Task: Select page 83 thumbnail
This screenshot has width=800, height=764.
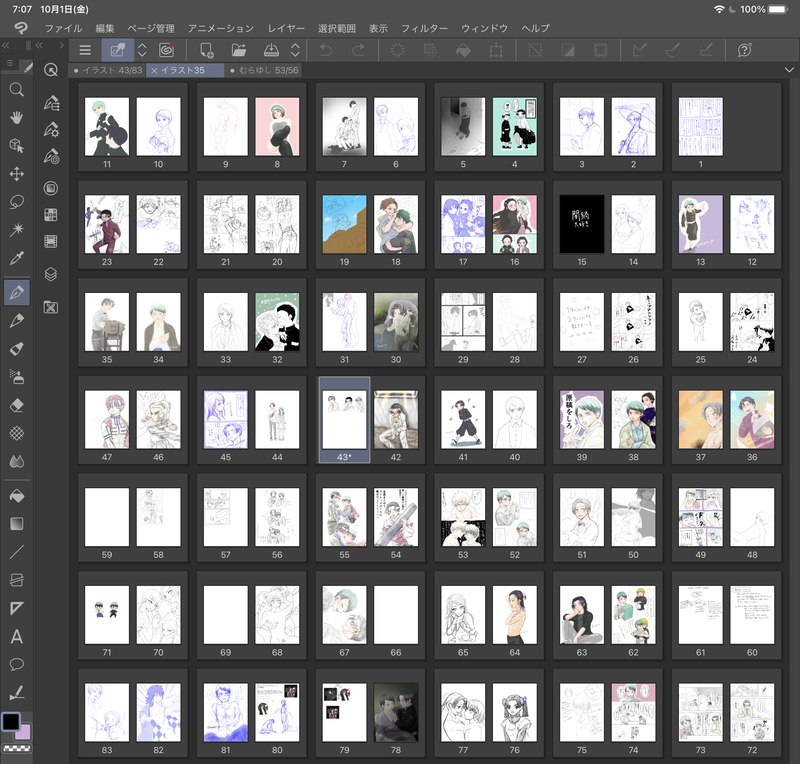Action: coord(107,712)
